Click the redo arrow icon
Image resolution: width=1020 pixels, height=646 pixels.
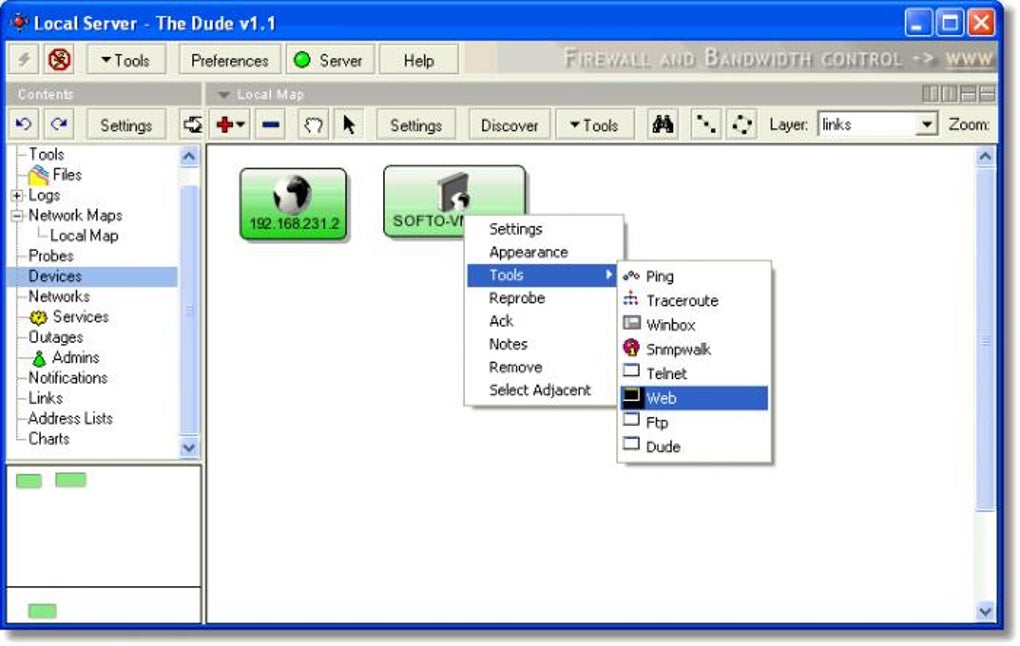[59, 124]
